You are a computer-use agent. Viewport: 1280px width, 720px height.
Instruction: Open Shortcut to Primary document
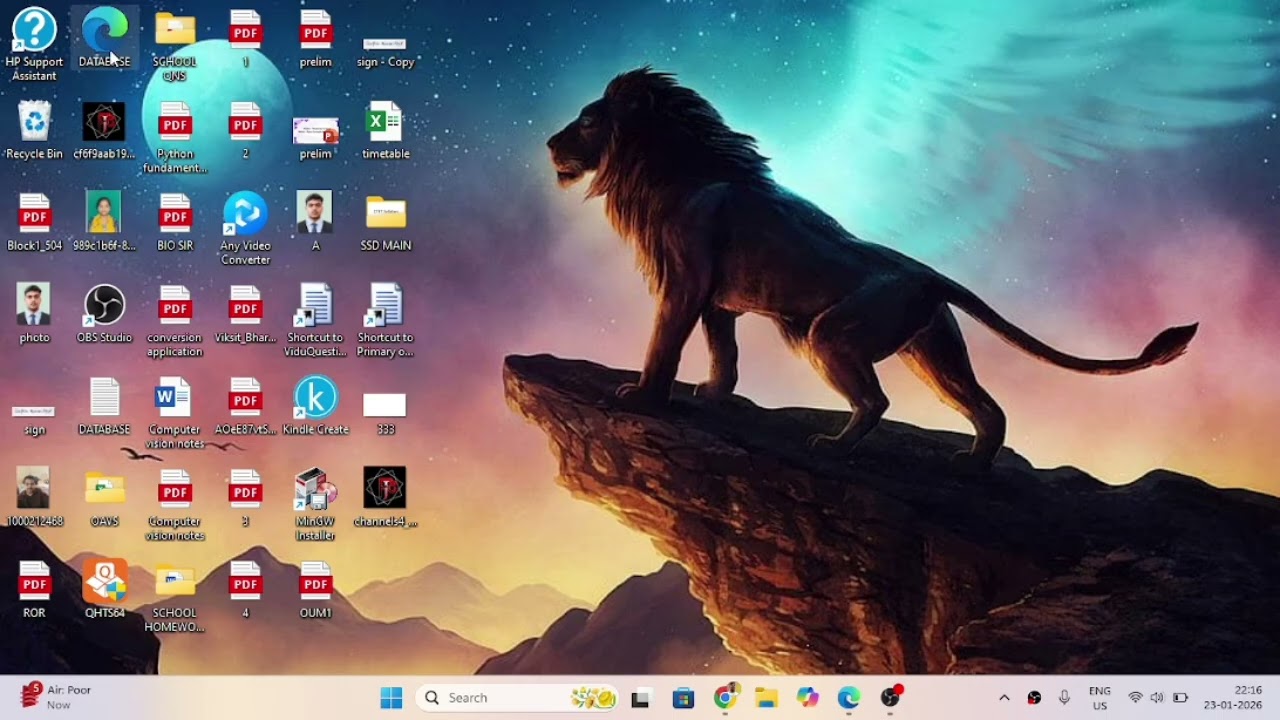[x=385, y=321]
